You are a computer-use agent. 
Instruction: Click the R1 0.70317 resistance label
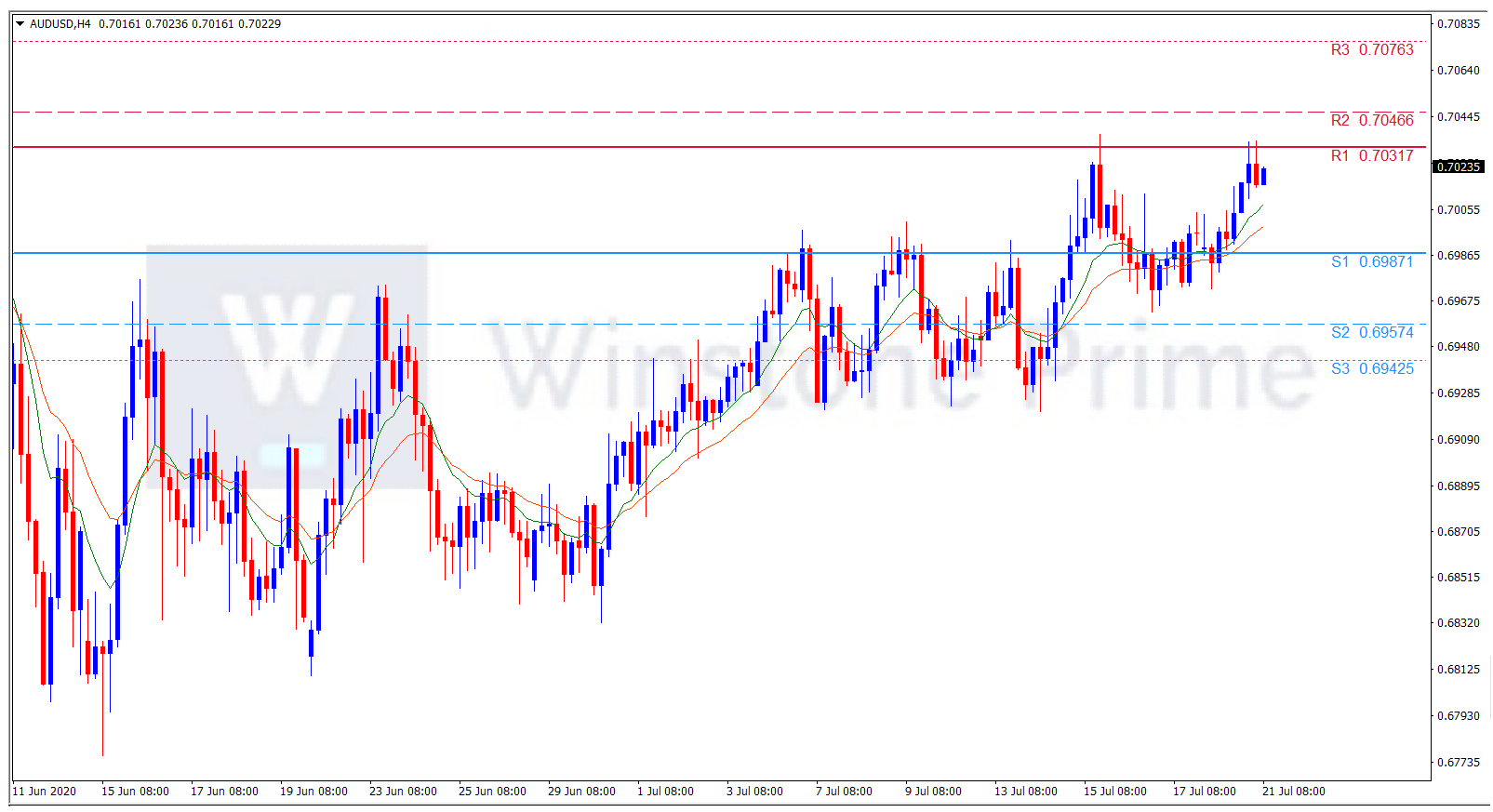[x=1371, y=156]
